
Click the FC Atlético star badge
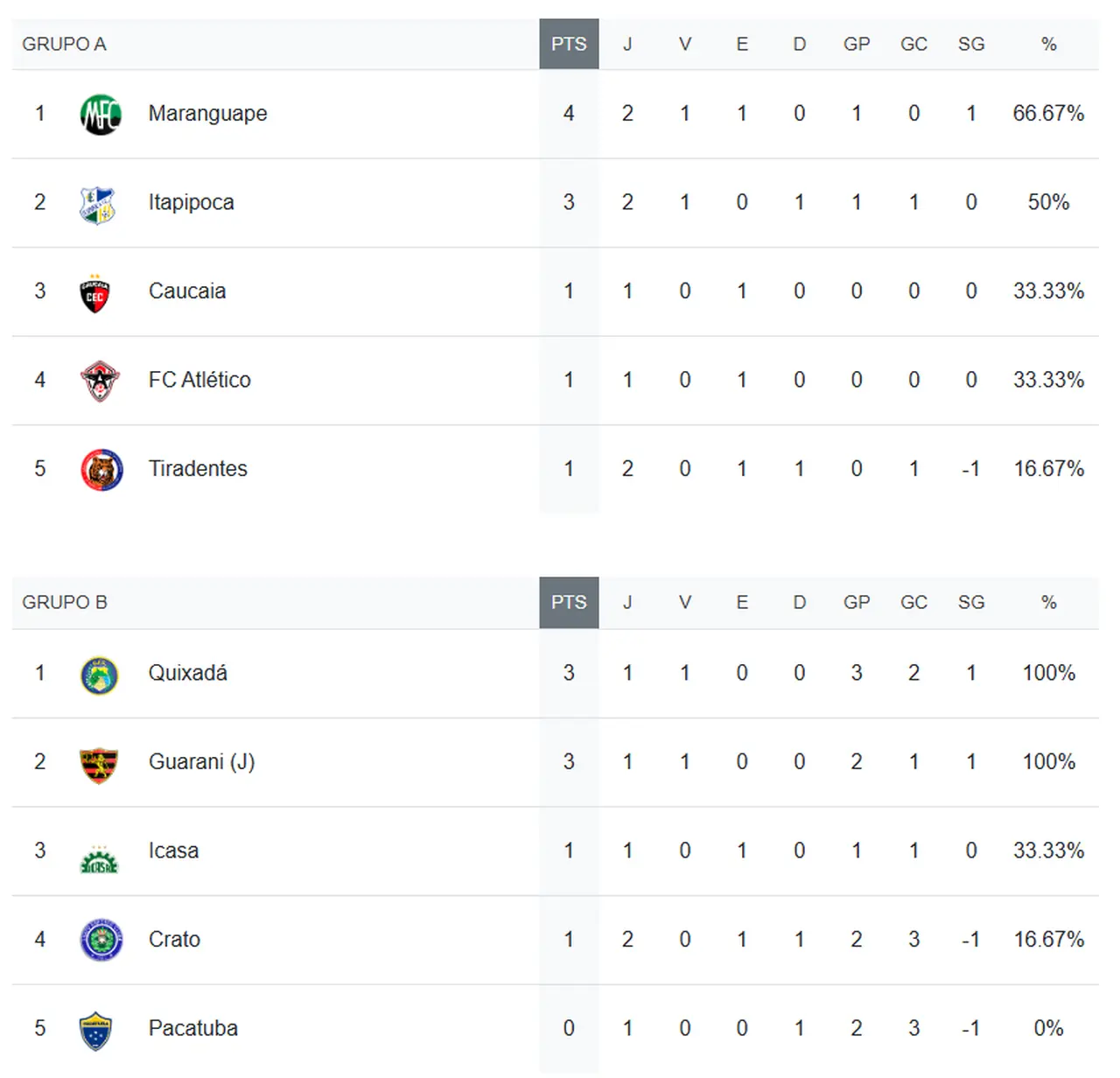100,381
